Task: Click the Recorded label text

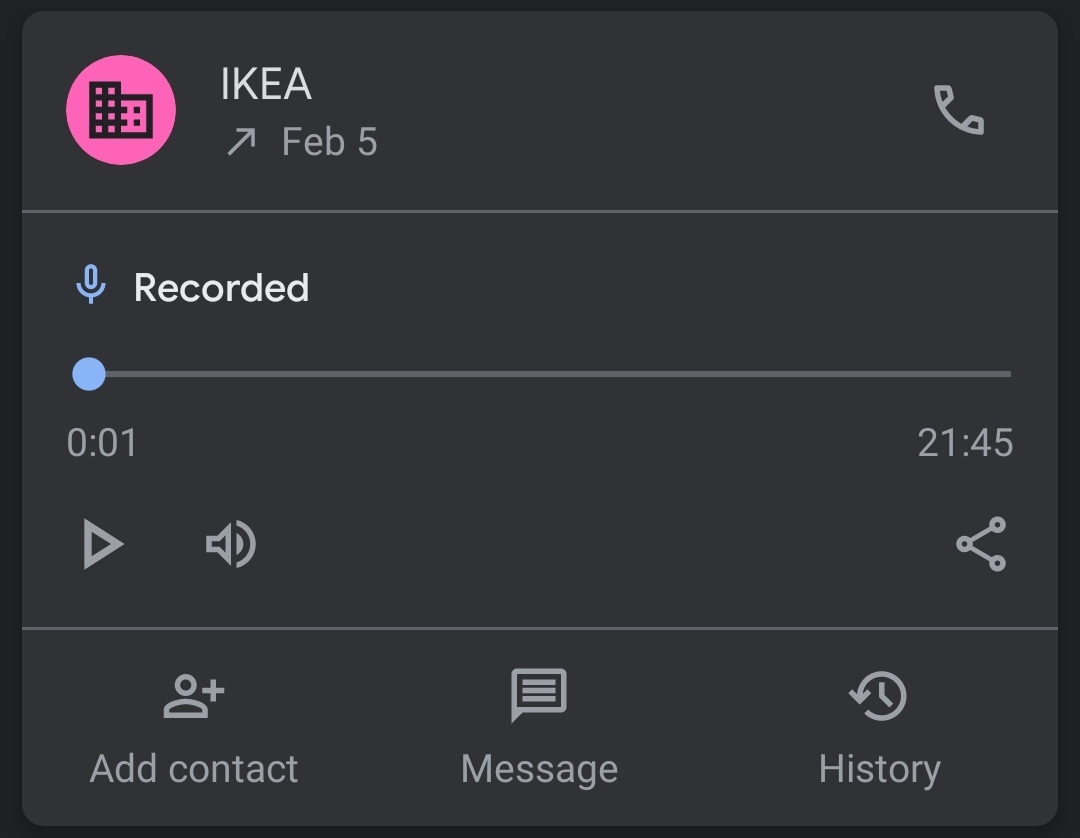Action: pyautogui.click(x=221, y=288)
